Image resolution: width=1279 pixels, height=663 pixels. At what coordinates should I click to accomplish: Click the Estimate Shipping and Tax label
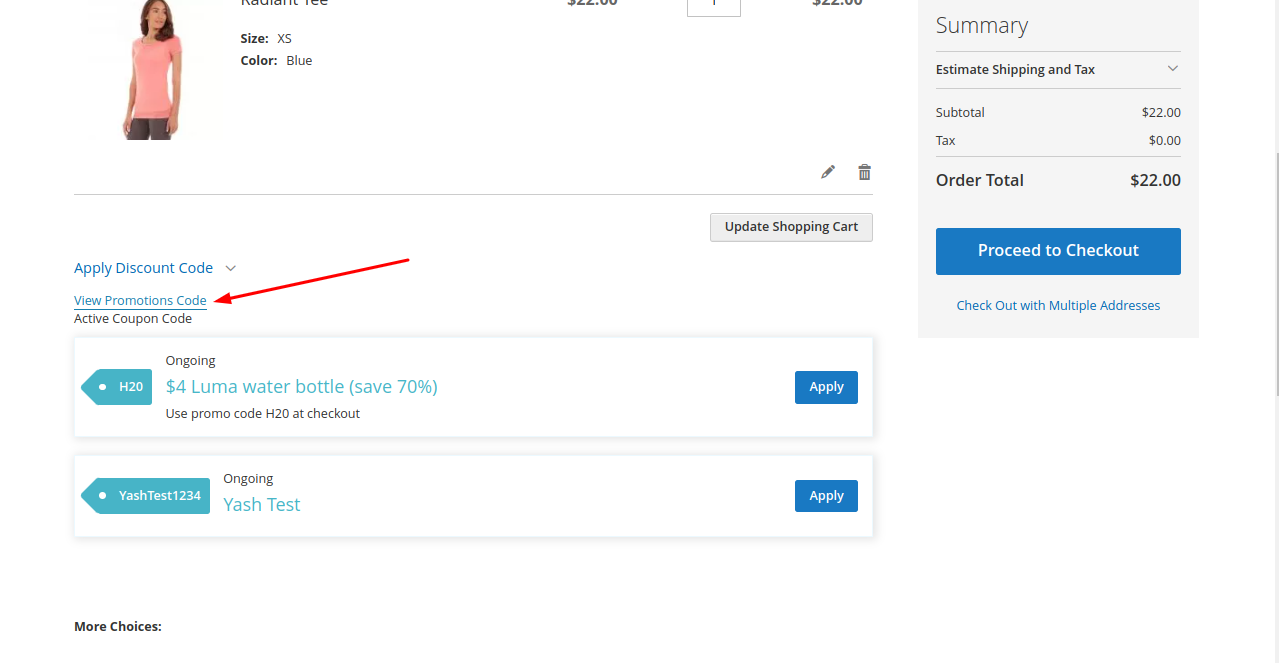pyautogui.click(x=1015, y=70)
